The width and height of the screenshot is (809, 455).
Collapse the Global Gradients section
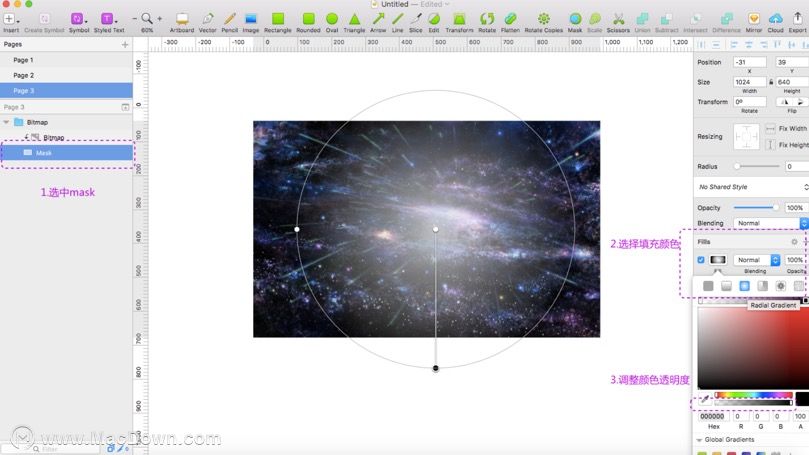point(700,440)
